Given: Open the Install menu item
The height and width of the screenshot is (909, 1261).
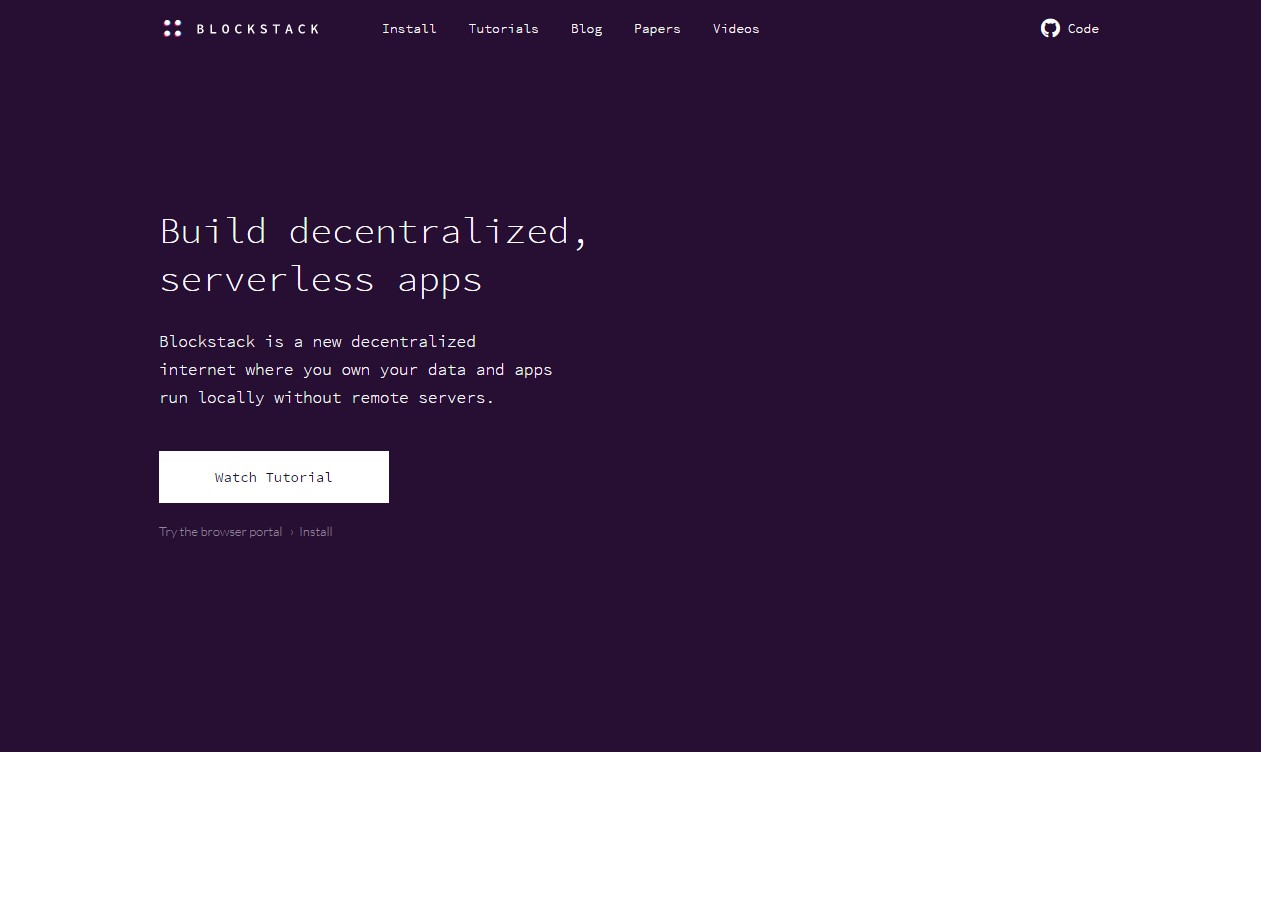Looking at the screenshot, I should coord(409,29).
